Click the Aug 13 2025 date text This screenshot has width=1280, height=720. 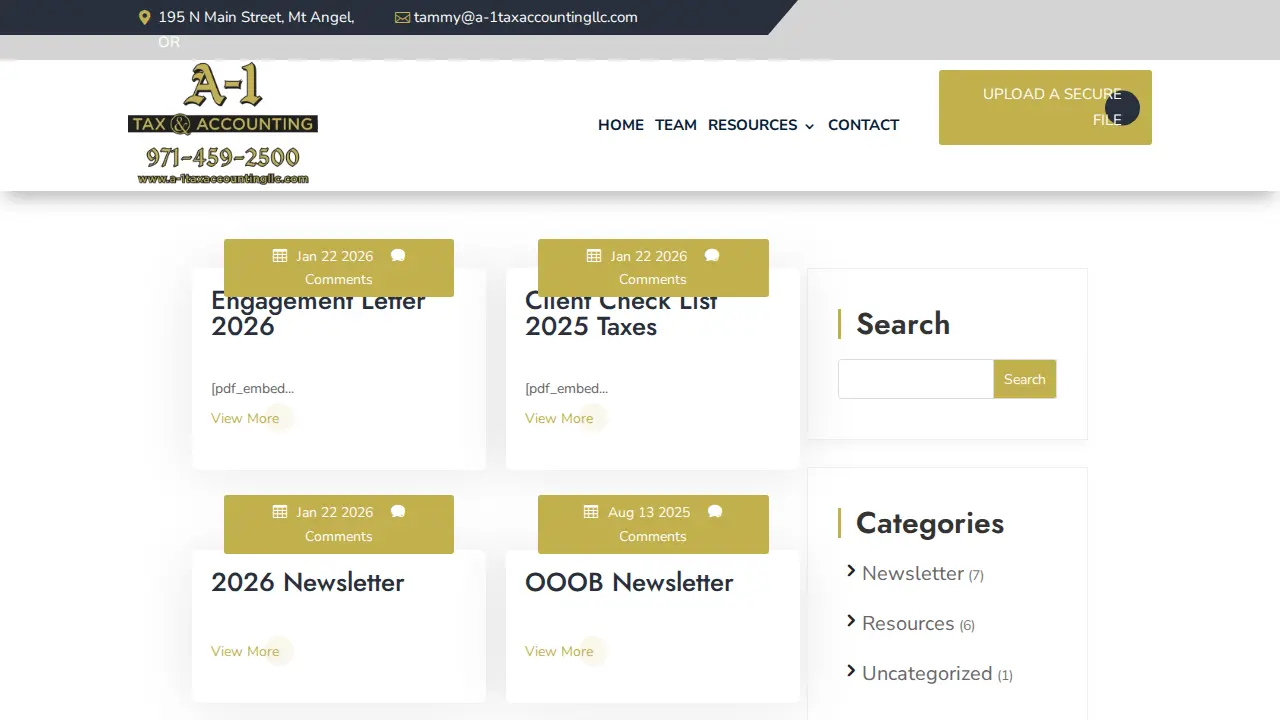pyautogui.click(x=649, y=512)
